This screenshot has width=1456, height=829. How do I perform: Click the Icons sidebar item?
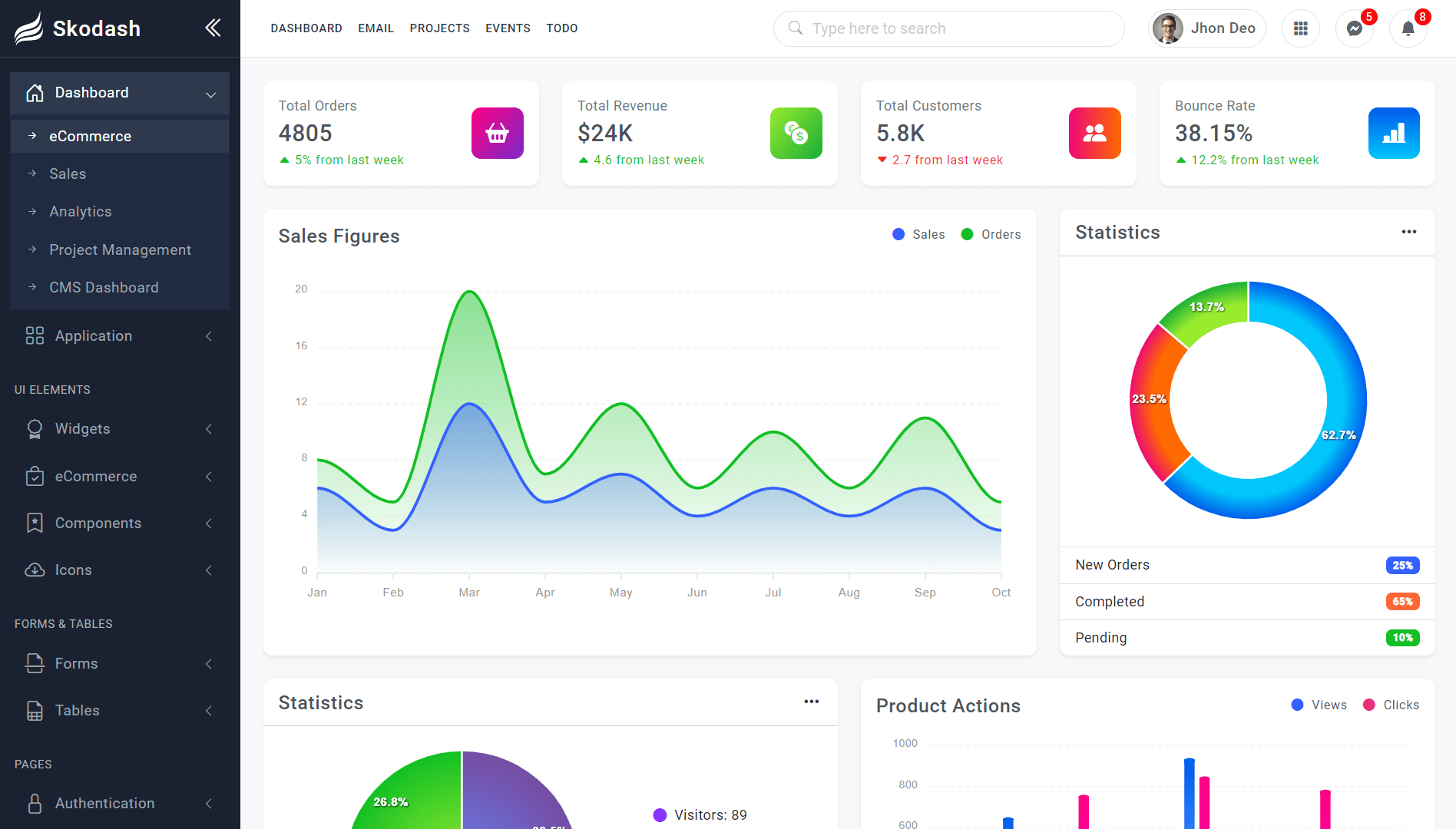73,570
